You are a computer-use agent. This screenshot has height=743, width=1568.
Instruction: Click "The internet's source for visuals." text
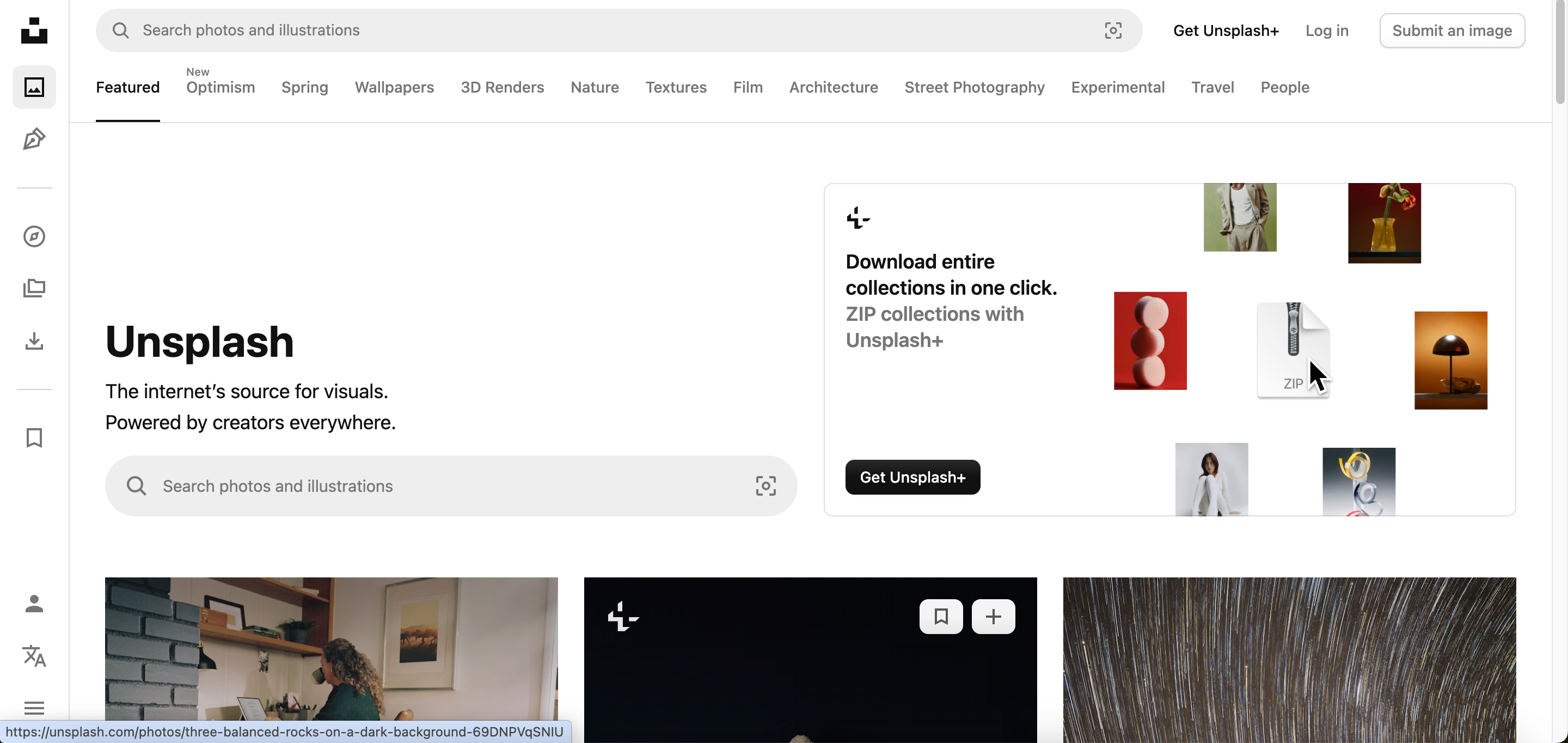pyautogui.click(x=247, y=391)
